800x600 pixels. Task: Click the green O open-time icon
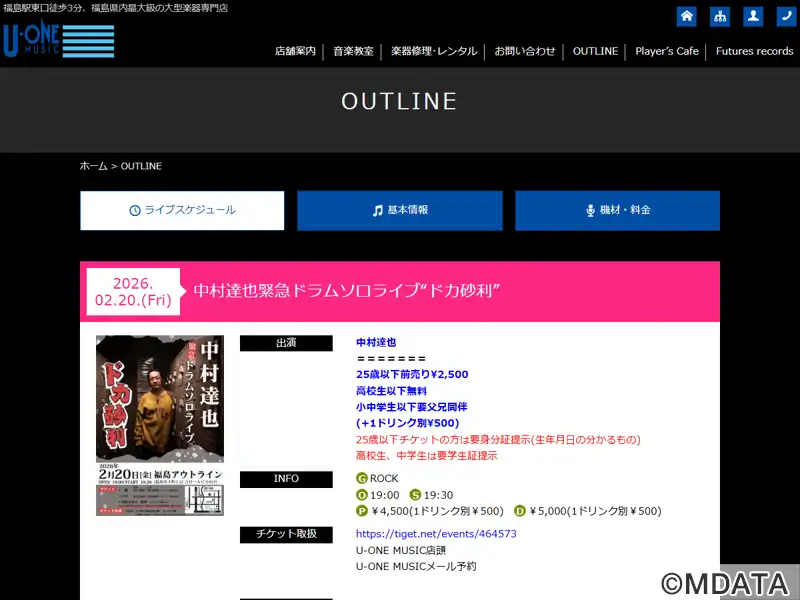tap(362, 495)
